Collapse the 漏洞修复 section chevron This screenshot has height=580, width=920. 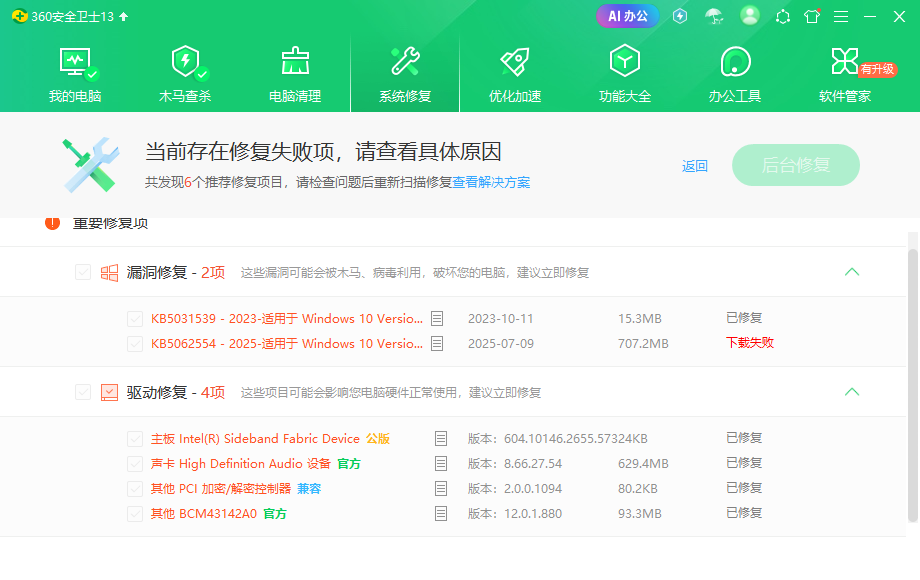tap(852, 272)
